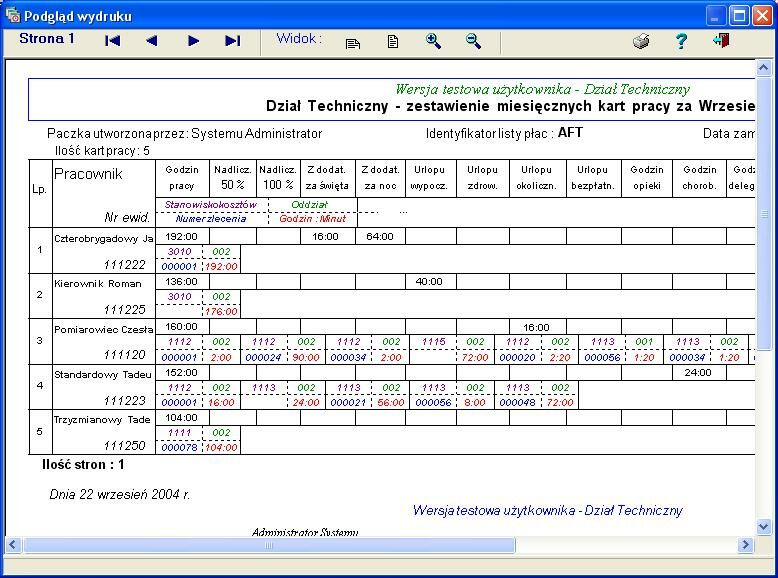Go to the previous page
Image resolution: width=778 pixels, height=578 pixels.
pos(152,41)
